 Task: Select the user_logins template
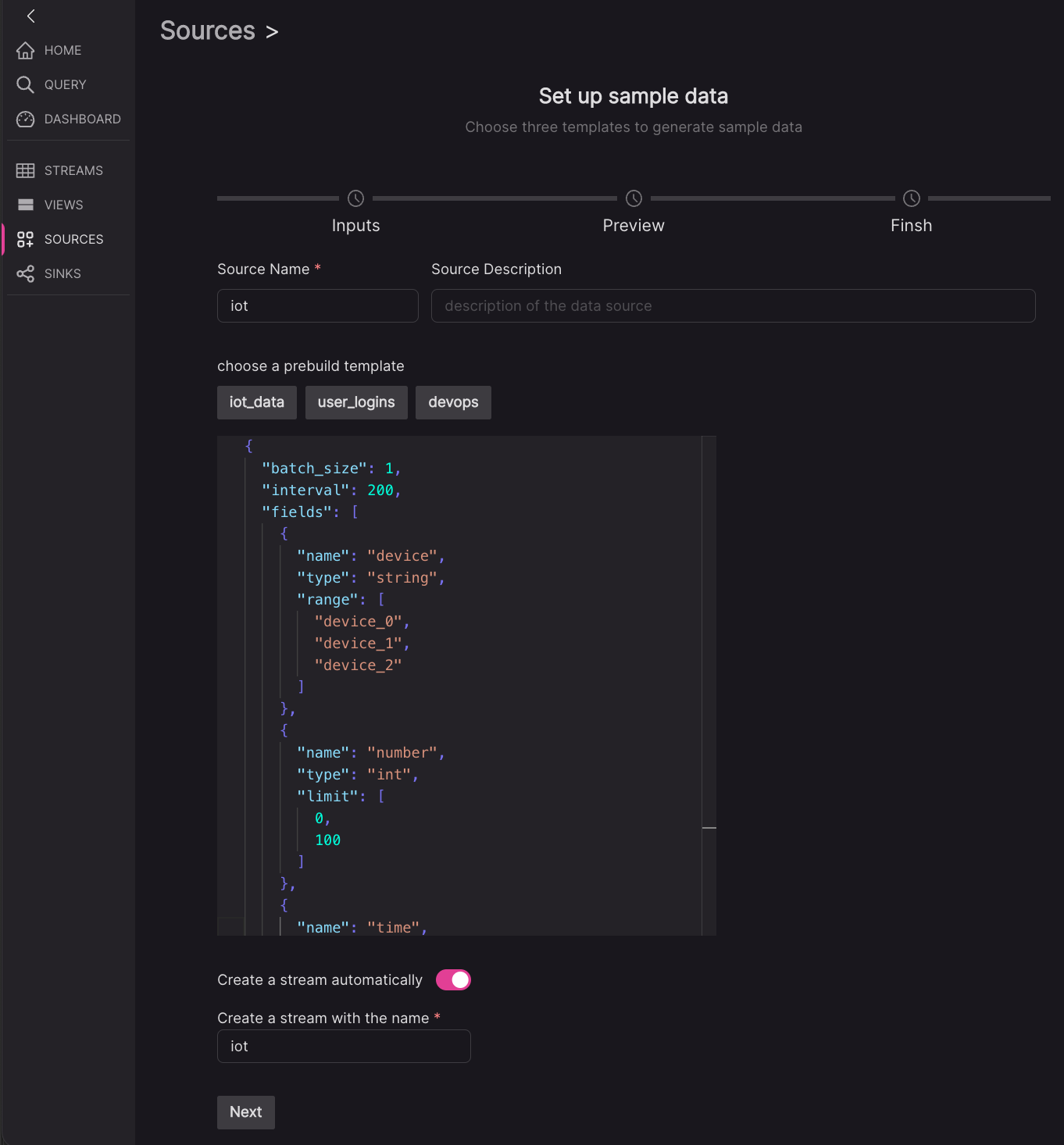click(356, 402)
